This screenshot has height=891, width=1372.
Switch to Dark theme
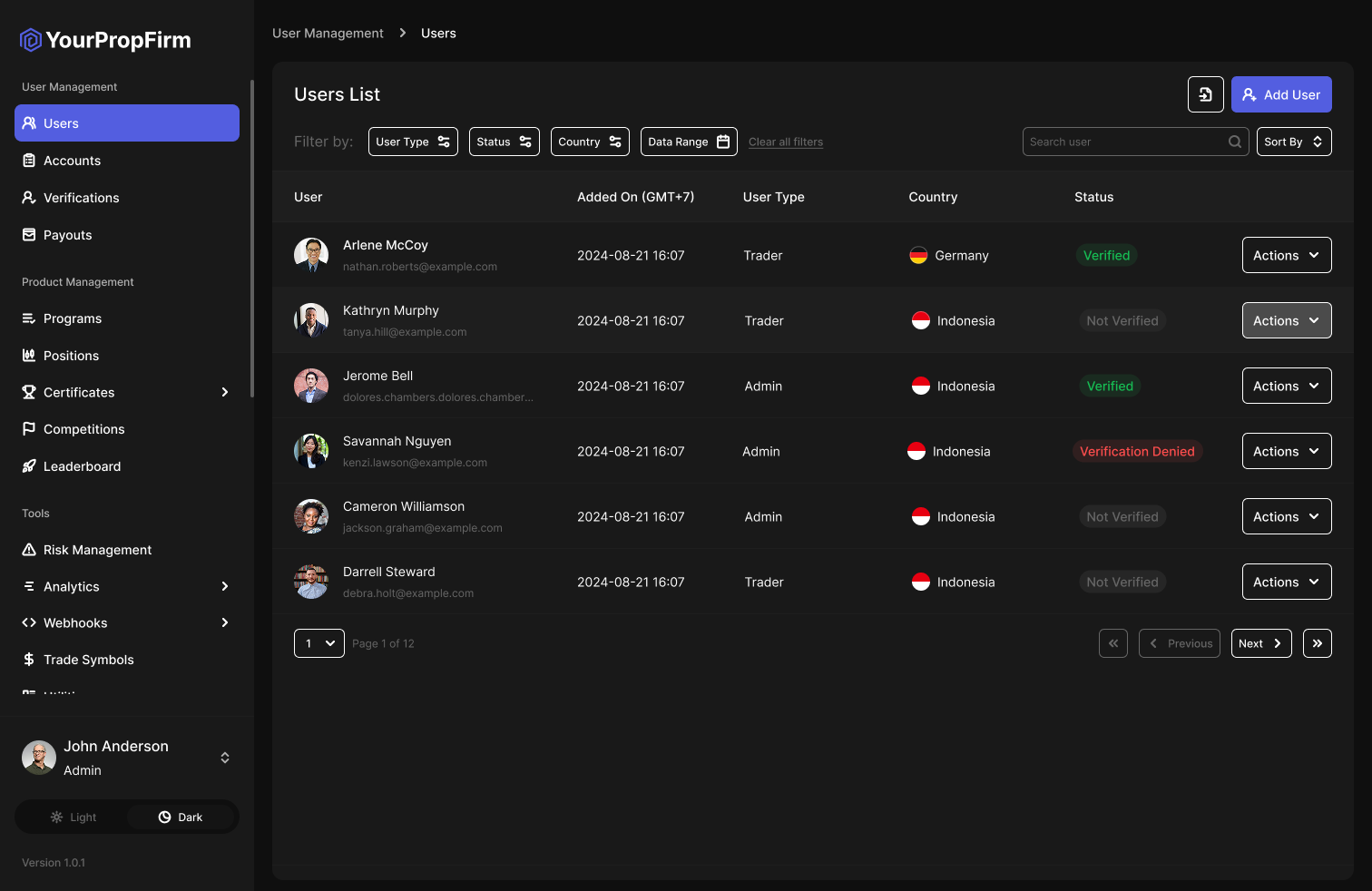tap(181, 818)
